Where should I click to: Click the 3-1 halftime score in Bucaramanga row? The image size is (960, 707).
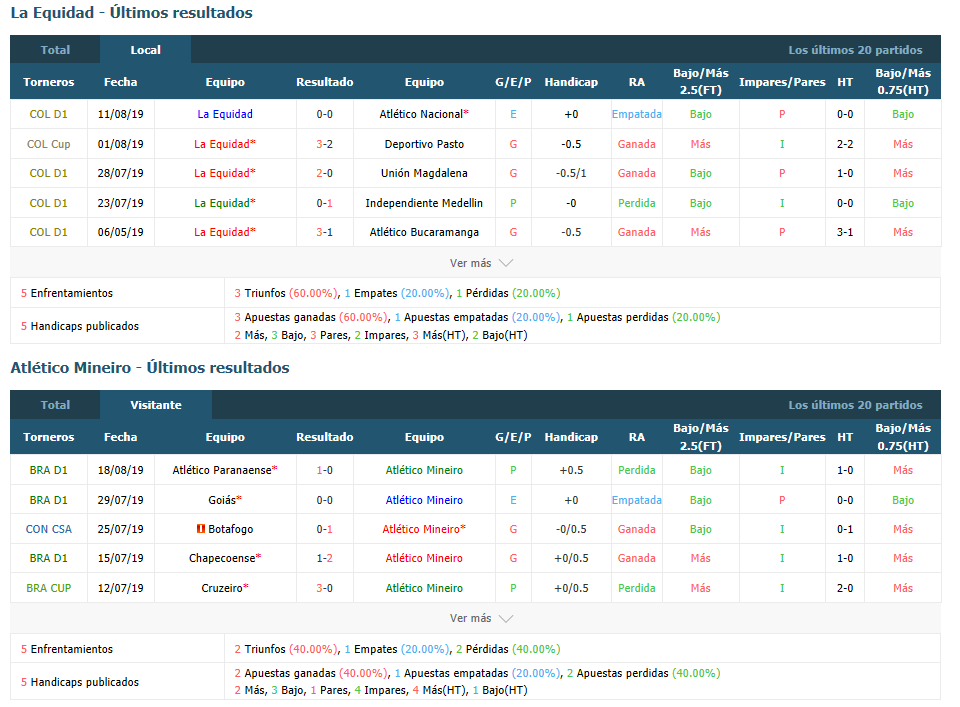pos(845,232)
